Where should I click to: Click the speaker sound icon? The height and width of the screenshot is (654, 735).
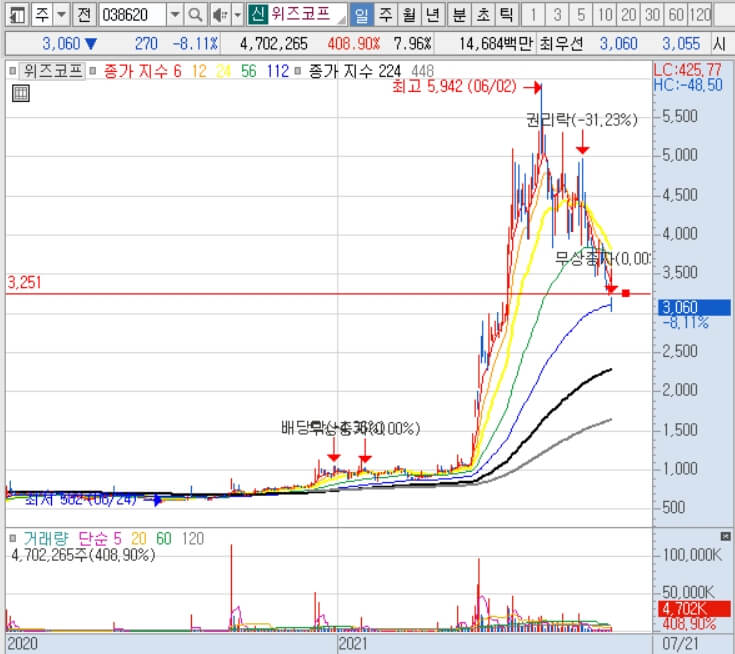click(220, 15)
